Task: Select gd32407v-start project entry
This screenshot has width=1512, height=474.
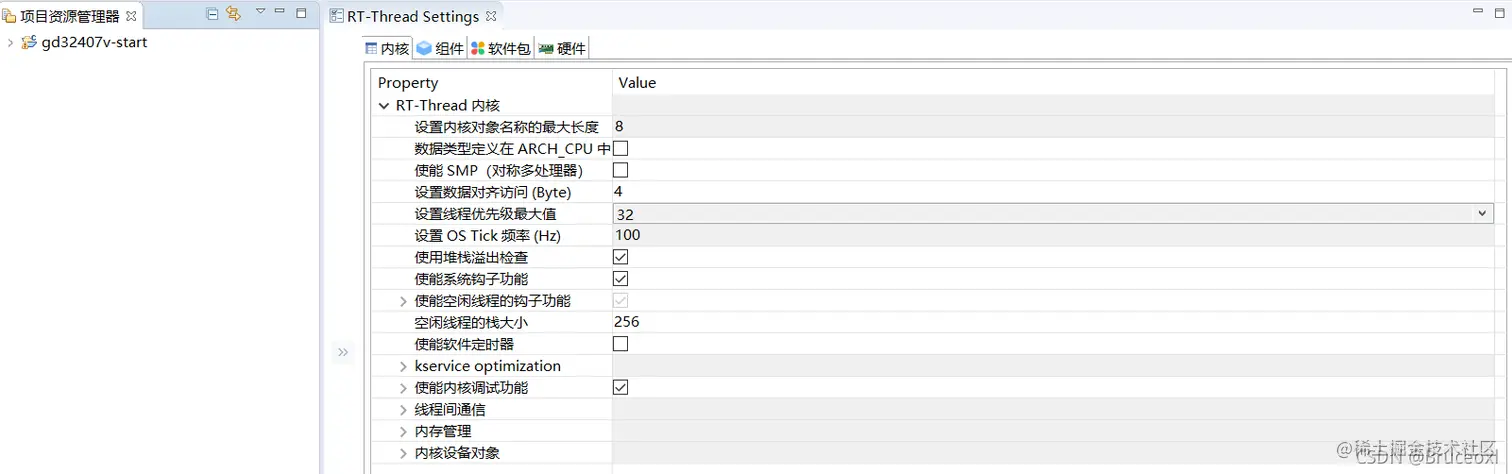Action: click(x=94, y=43)
